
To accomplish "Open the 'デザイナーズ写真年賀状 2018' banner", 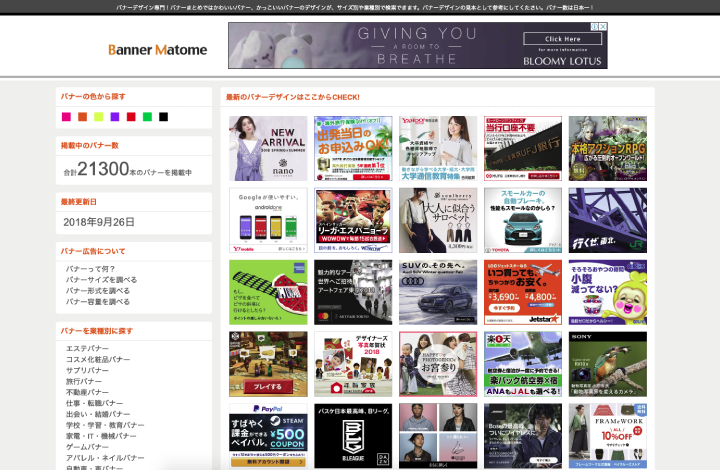I will pos(353,364).
